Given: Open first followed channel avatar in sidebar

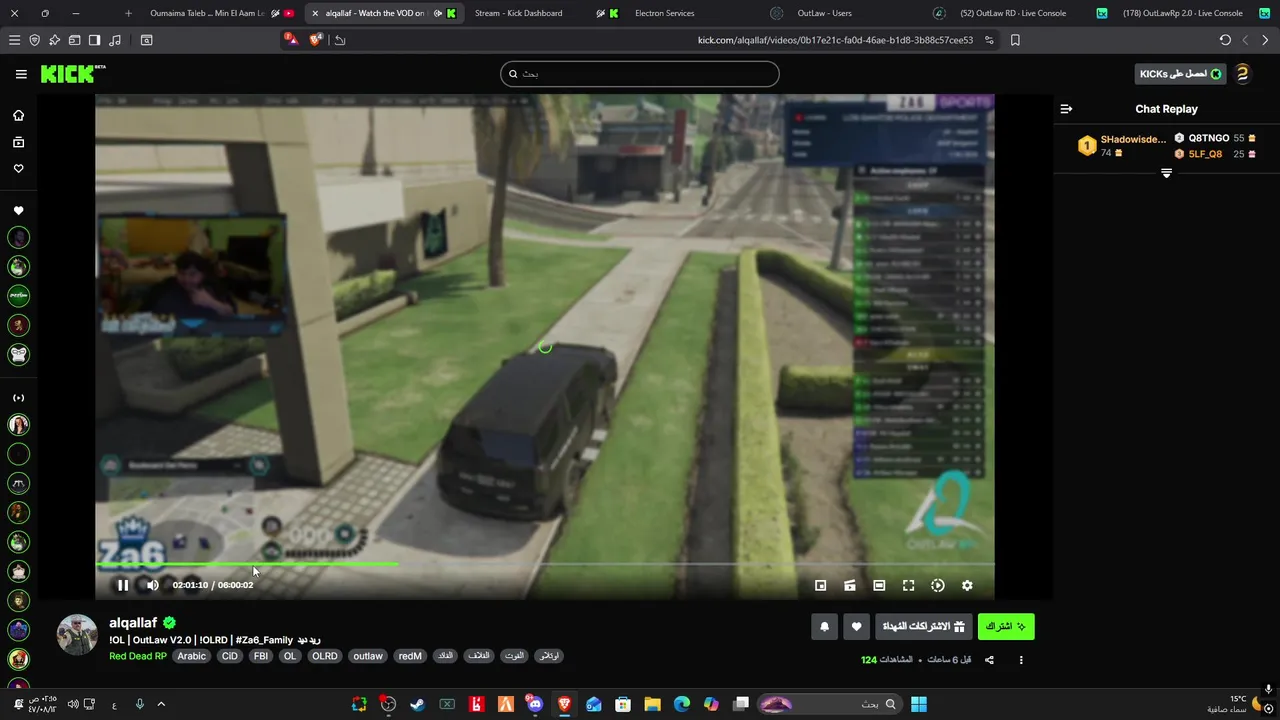Looking at the screenshot, I should (x=18, y=237).
